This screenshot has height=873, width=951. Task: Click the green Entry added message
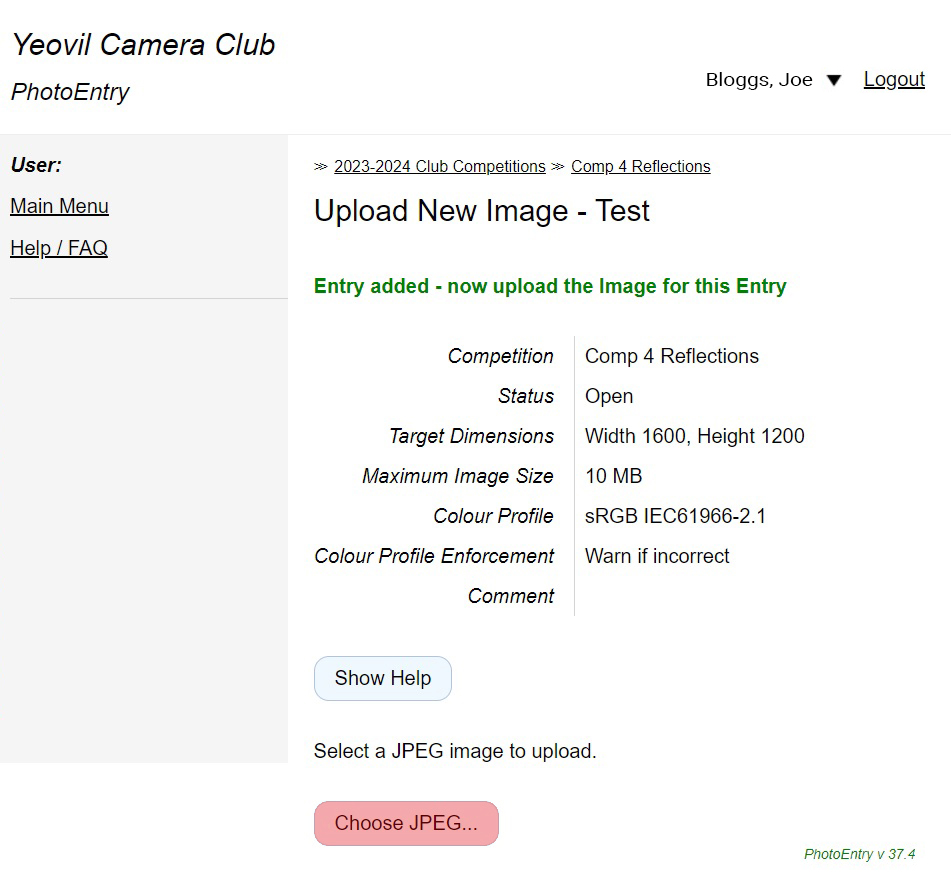click(x=550, y=286)
